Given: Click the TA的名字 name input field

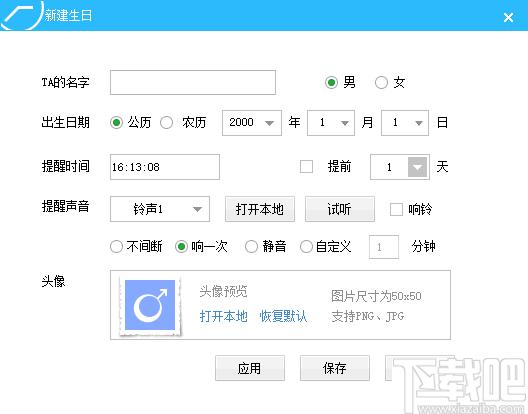Looking at the screenshot, I should (193, 83).
